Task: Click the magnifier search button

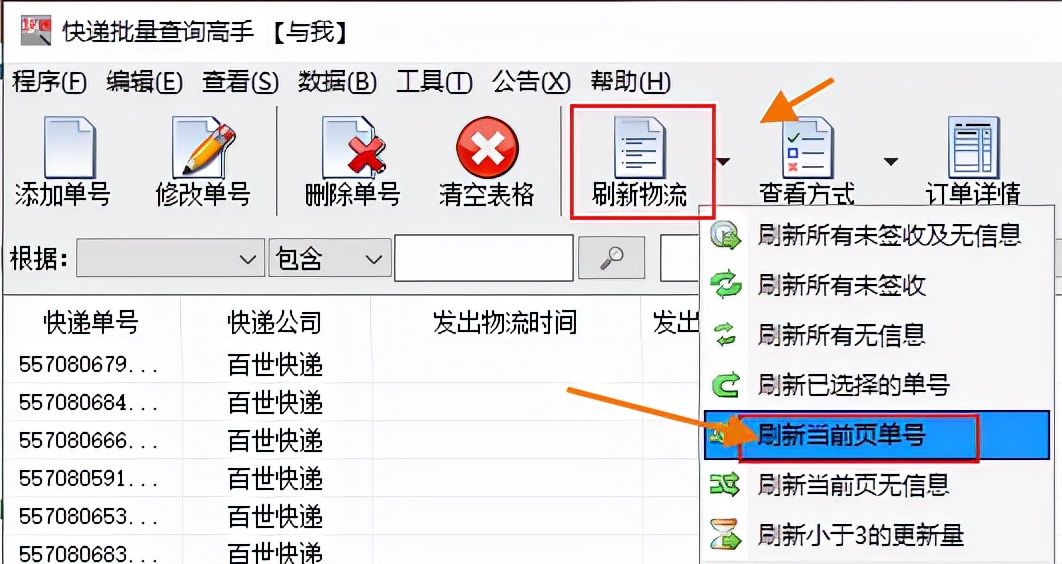Action: [x=612, y=257]
